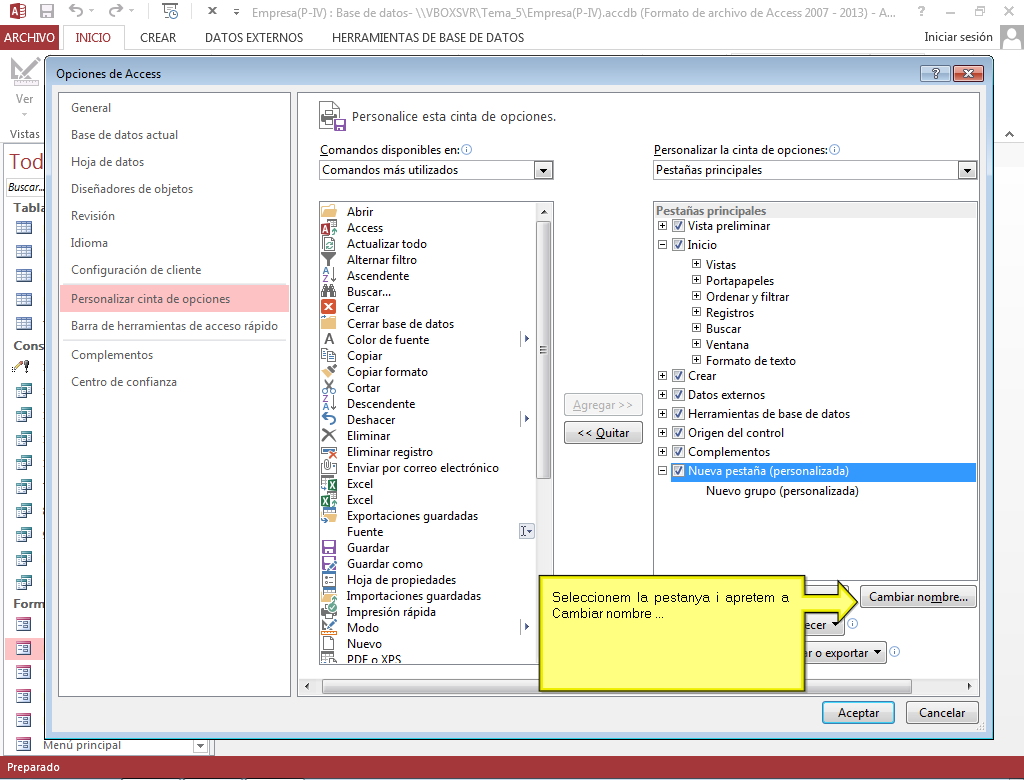The width and height of the screenshot is (1024, 780).
Task: Select the Enviar por correo electrónico icon
Action: (329, 468)
